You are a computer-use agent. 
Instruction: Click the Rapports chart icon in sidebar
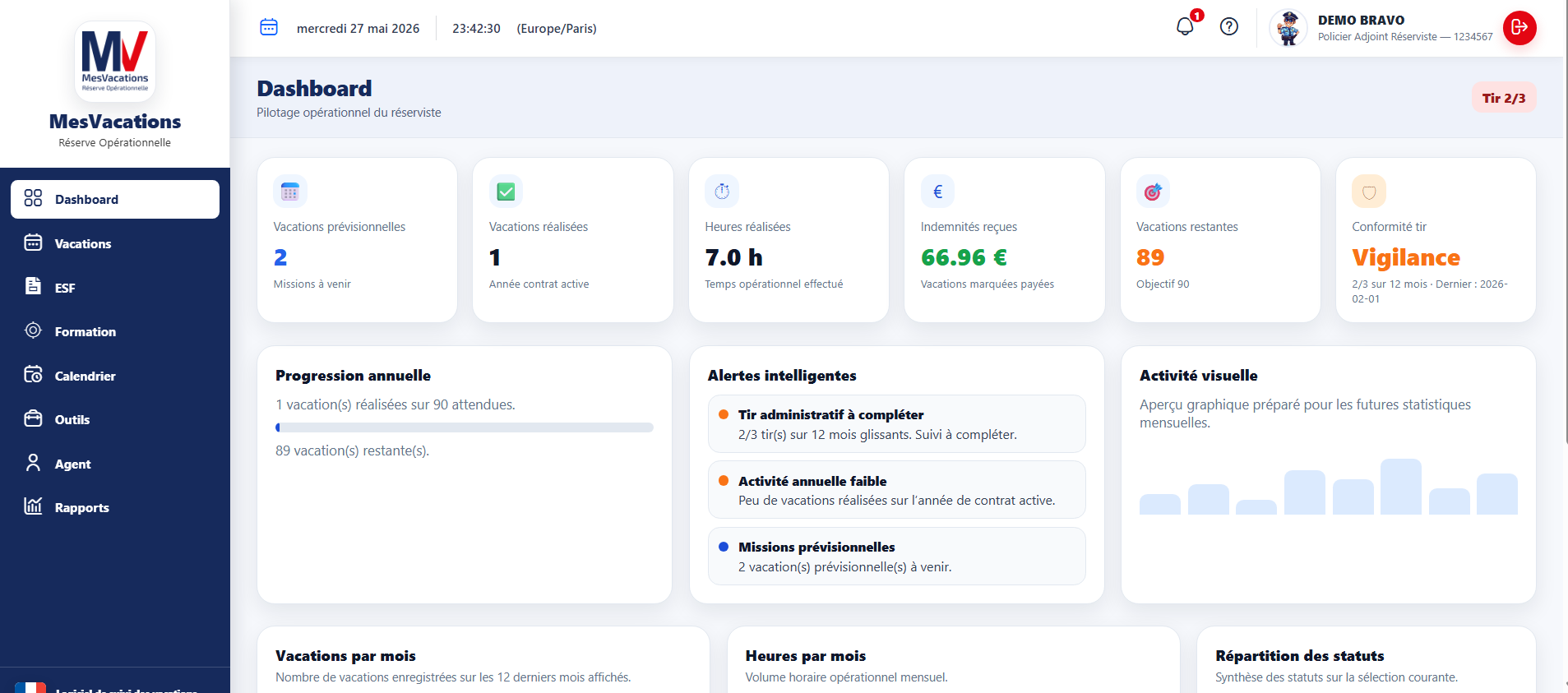pos(33,506)
